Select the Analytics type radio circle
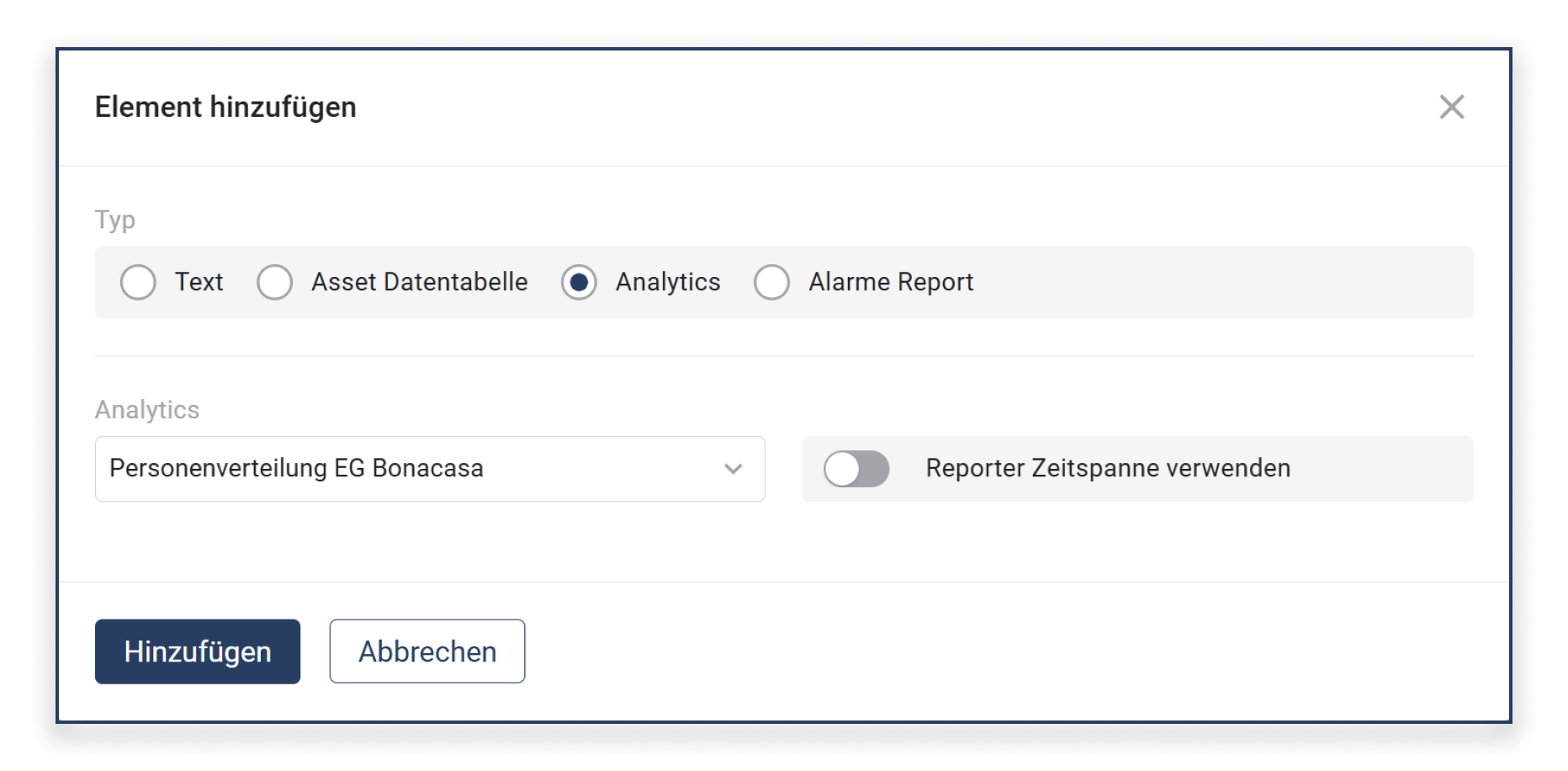 [x=579, y=282]
